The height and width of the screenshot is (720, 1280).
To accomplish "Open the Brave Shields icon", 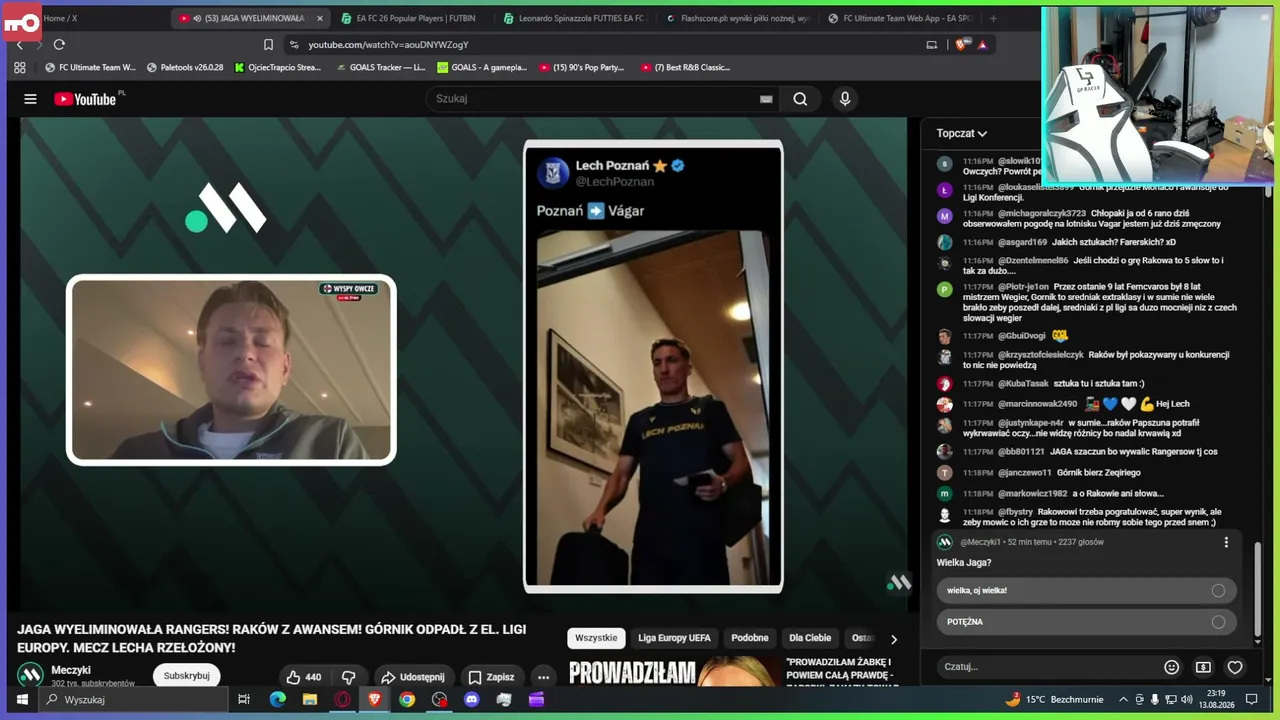I will pyautogui.click(x=962, y=44).
